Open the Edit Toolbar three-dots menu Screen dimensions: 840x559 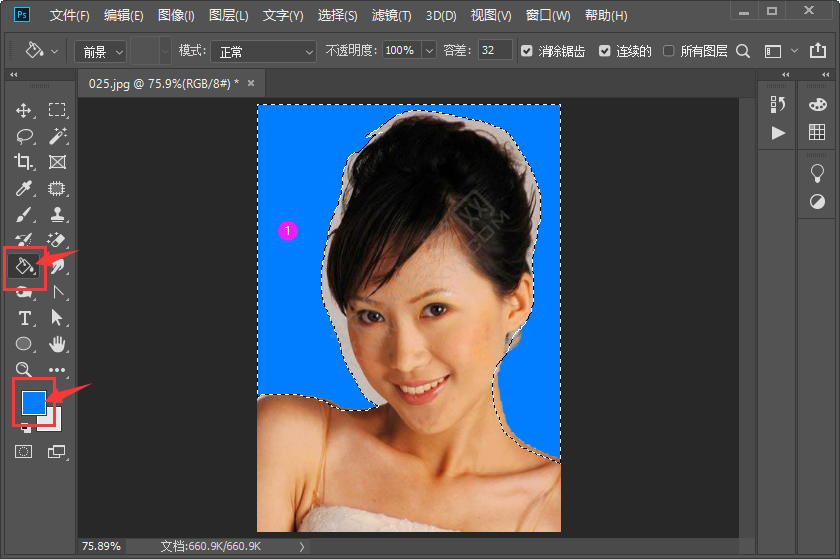pyautogui.click(x=57, y=370)
